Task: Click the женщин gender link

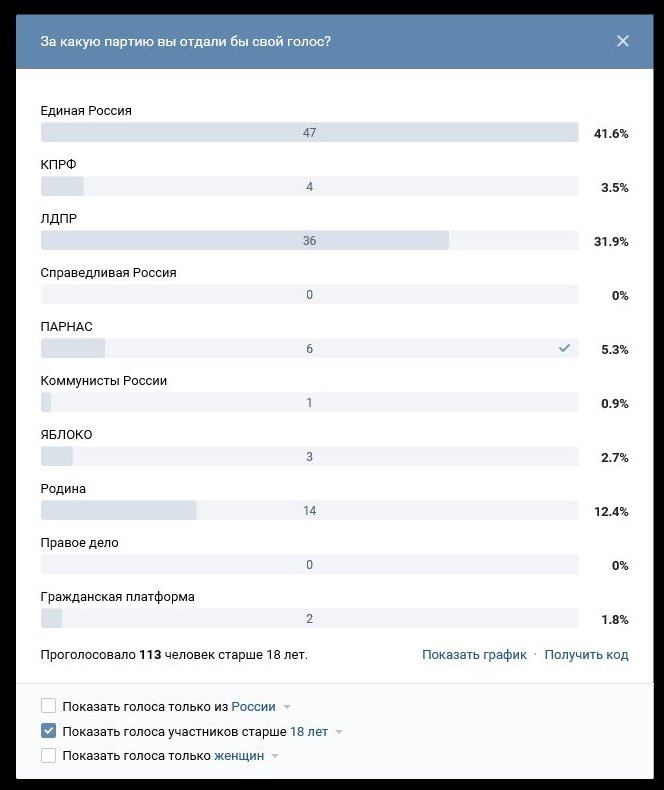Action: tap(239, 756)
